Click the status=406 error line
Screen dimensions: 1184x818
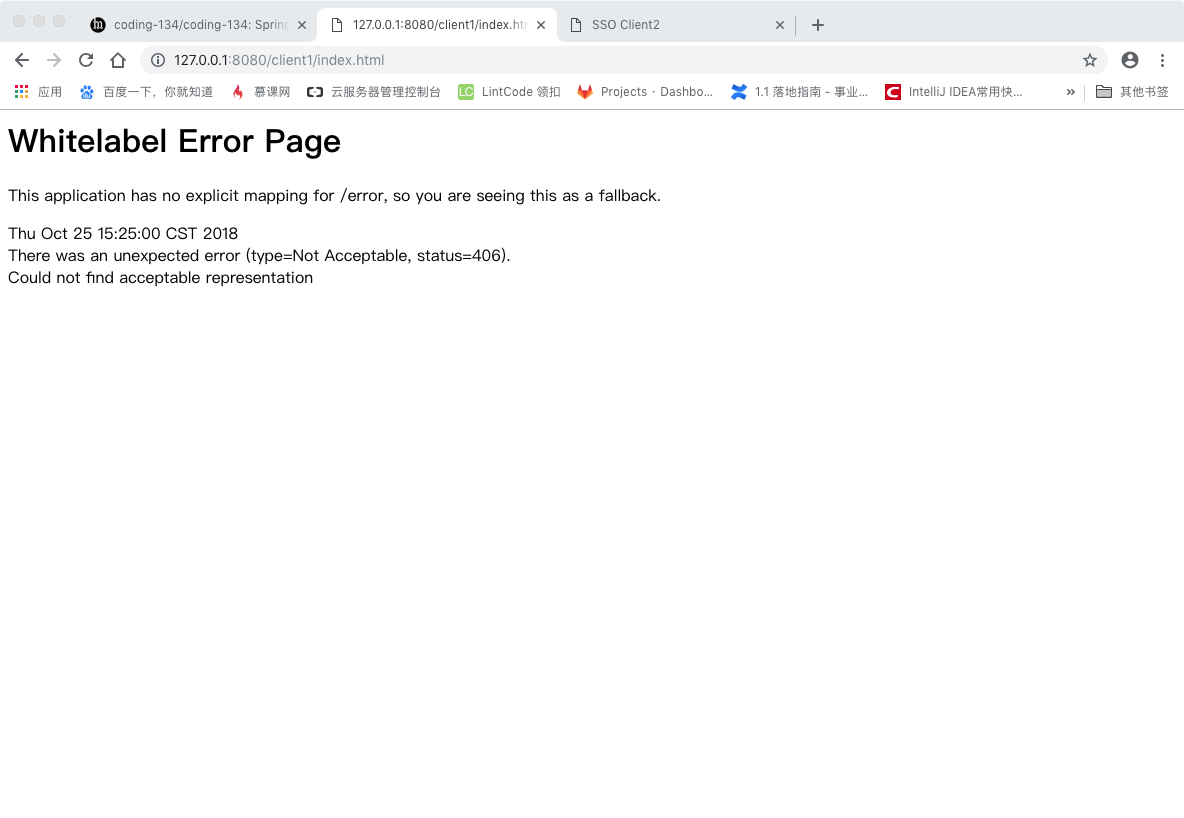(x=259, y=255)
